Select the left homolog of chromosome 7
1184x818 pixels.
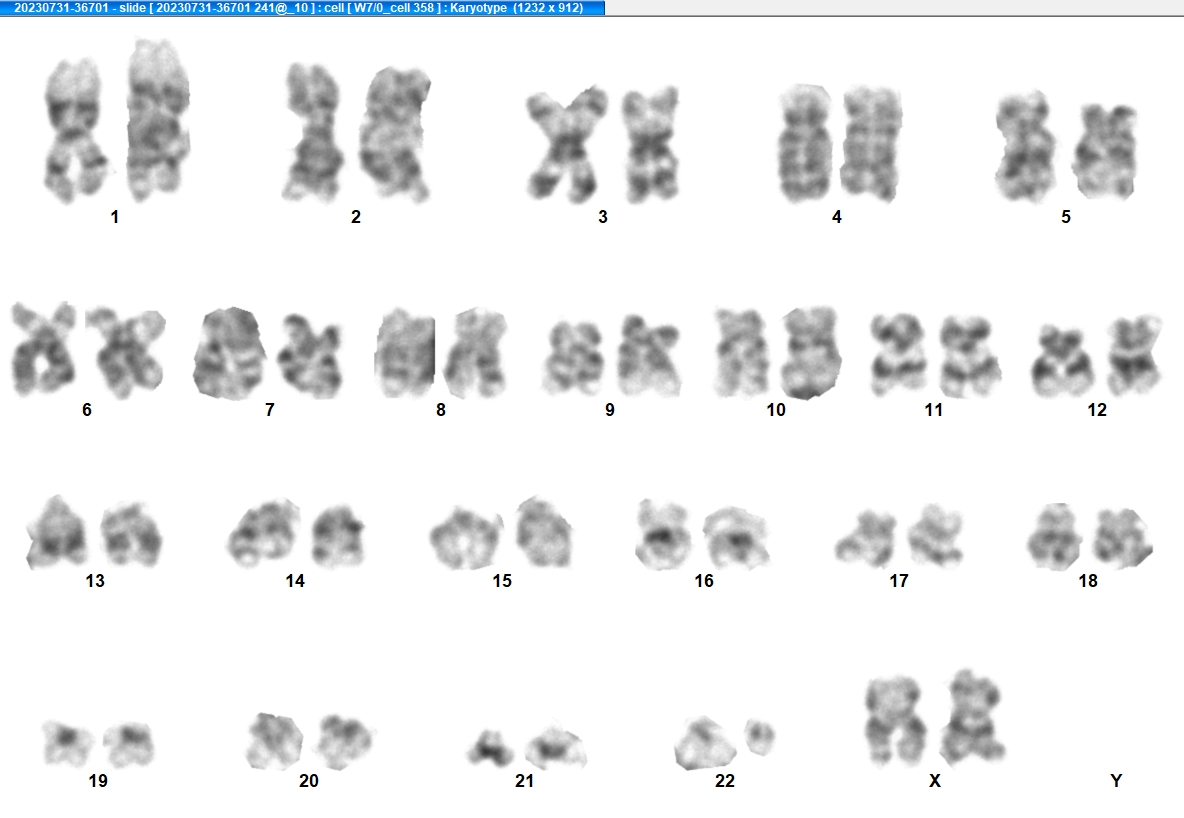click(229, 353)
